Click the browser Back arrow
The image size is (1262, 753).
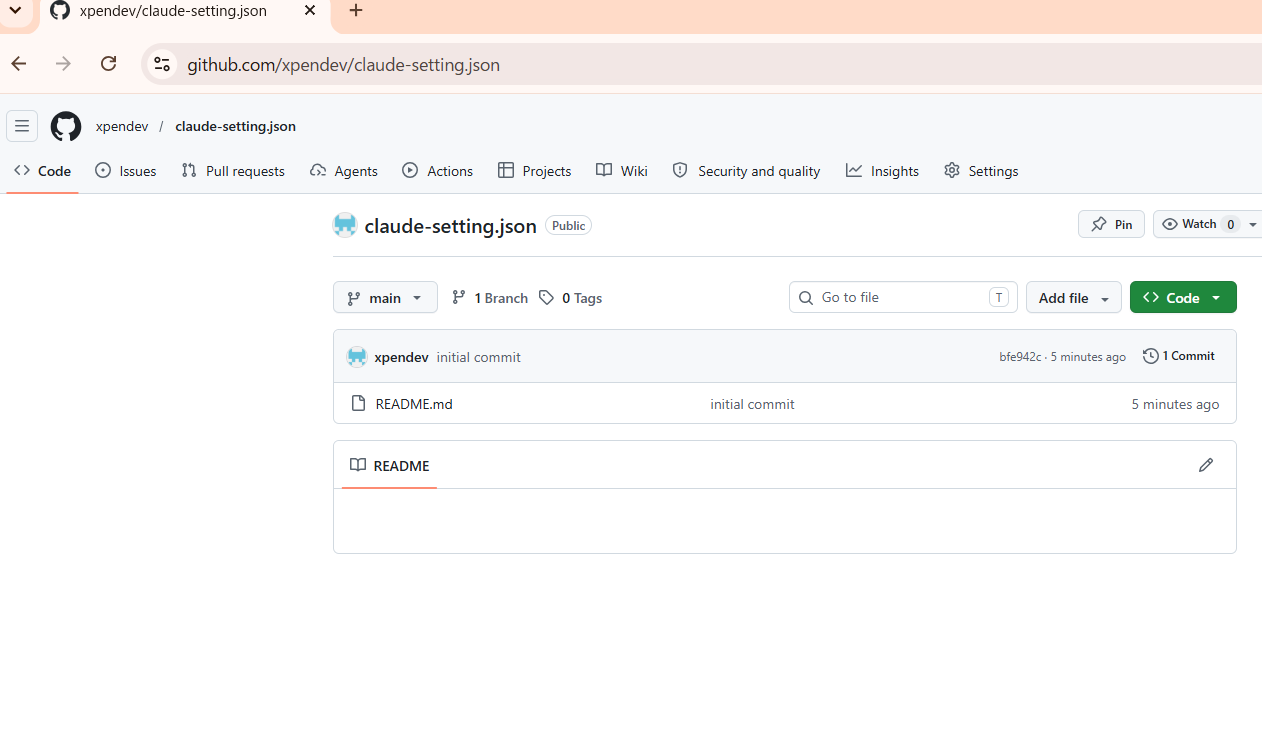pyautogui.click(x=19, y=64)
